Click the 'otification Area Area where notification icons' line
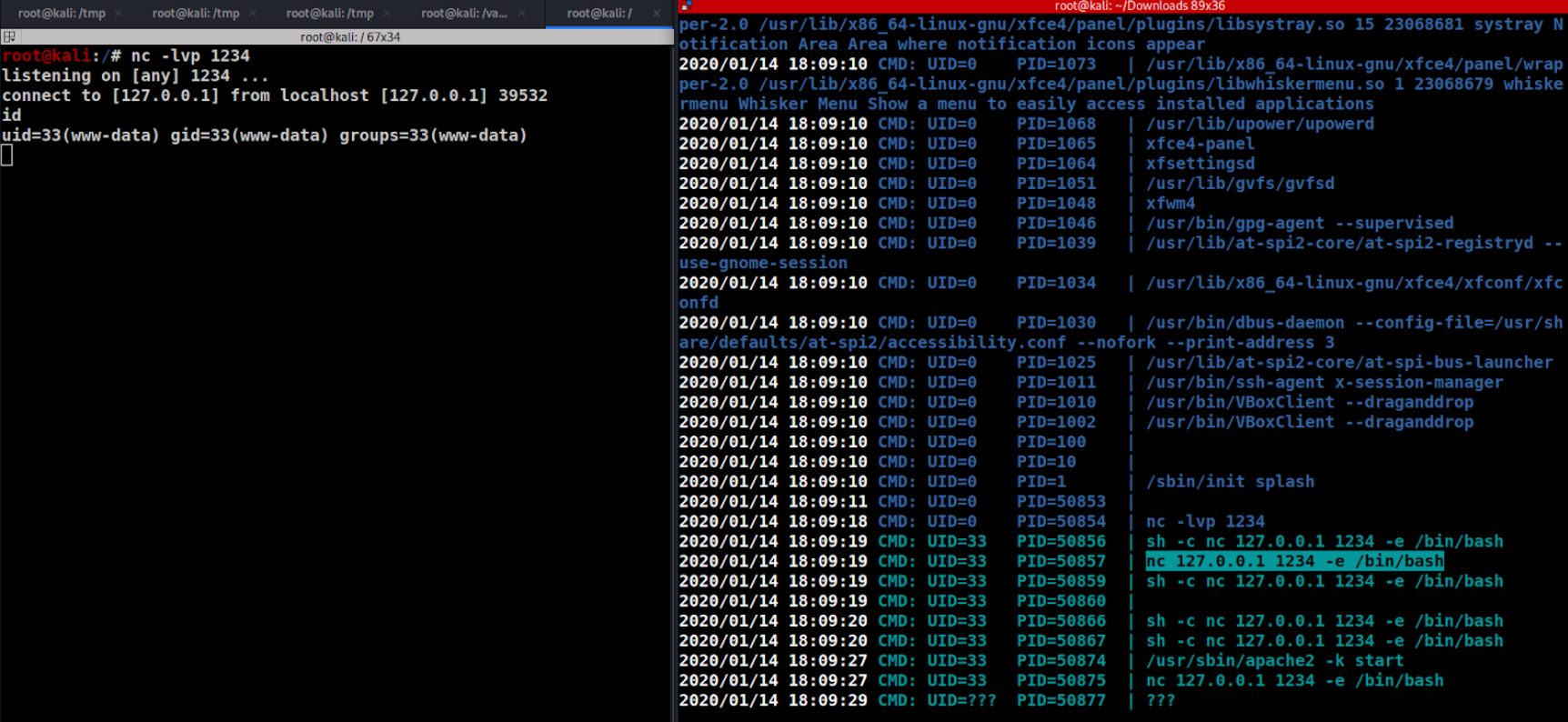Viewport: 1568px width, 722px height. (941, 44)
